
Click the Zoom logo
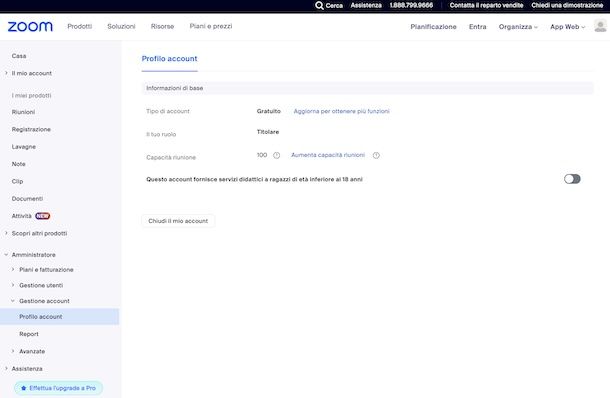[x=30, y=26]
